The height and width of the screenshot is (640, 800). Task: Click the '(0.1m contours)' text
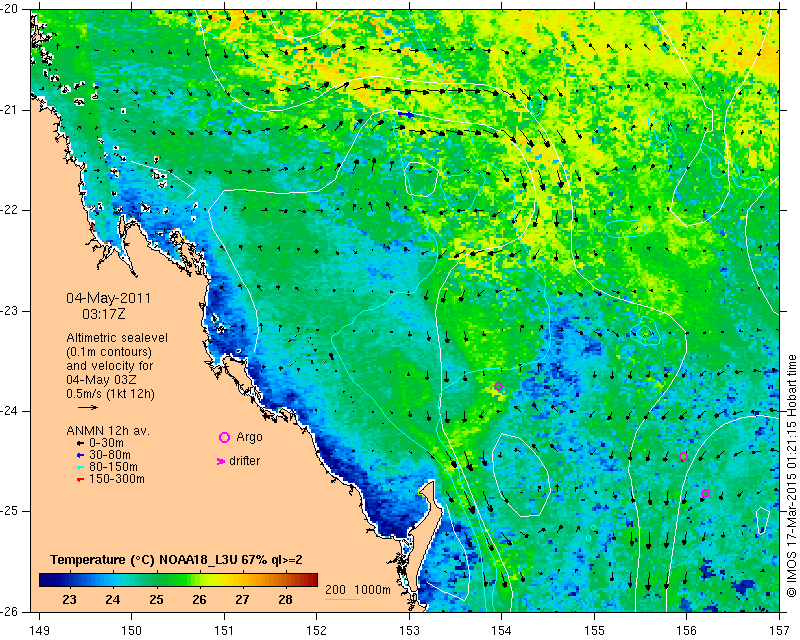point(109,352)
